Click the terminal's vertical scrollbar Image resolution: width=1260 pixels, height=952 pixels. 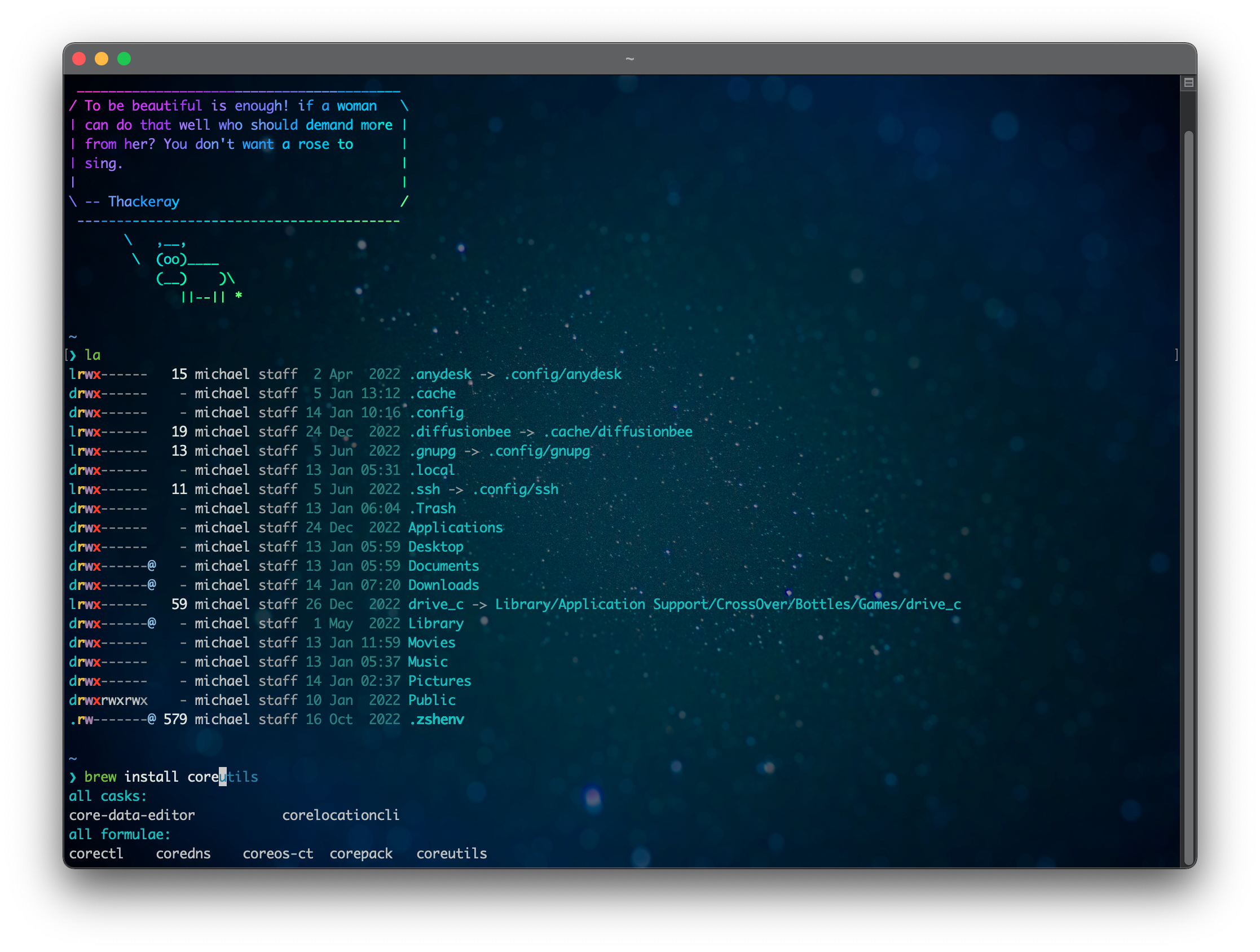pyautogui.click(x=1188, y=499)
